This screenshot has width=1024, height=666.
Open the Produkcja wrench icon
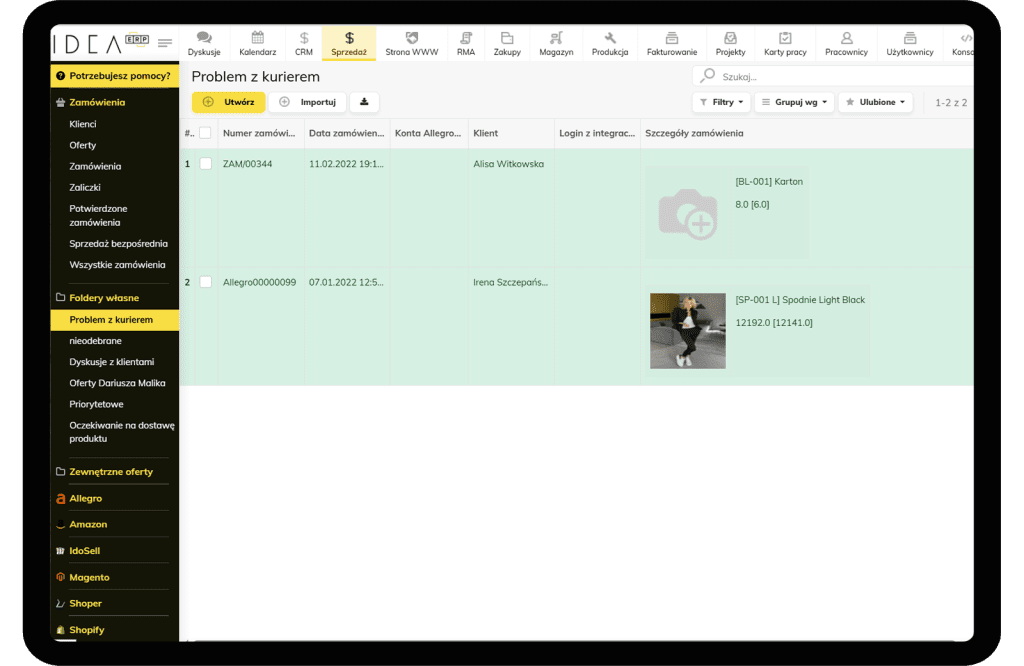pyautogui.click(x=610, y=38)
